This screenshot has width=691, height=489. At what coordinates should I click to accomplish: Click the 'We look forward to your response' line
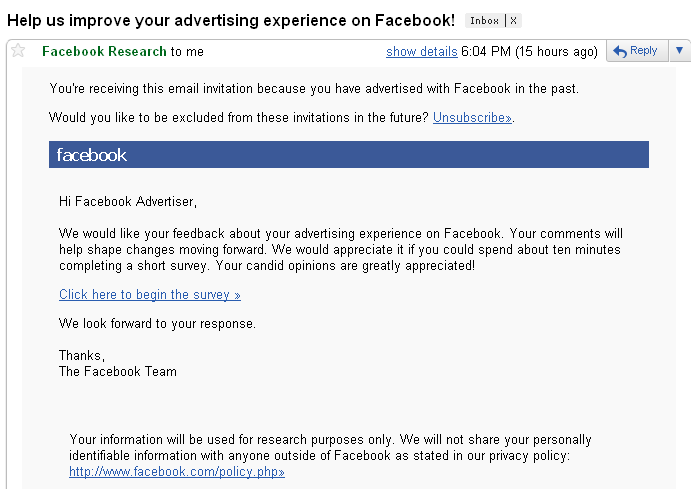(x=157, y=324)
